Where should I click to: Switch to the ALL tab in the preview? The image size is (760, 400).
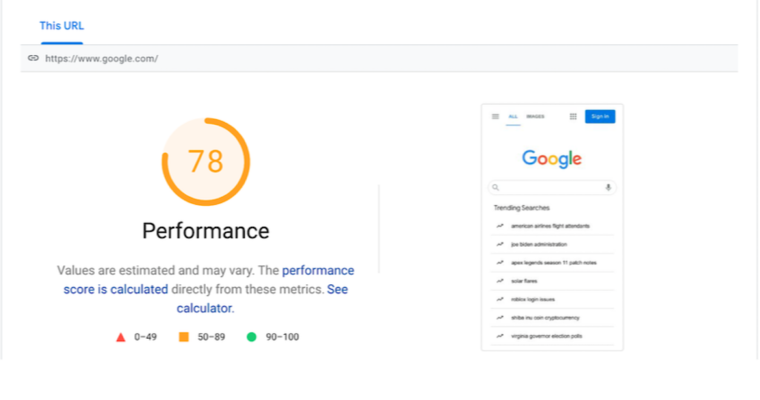pos(513,116)
